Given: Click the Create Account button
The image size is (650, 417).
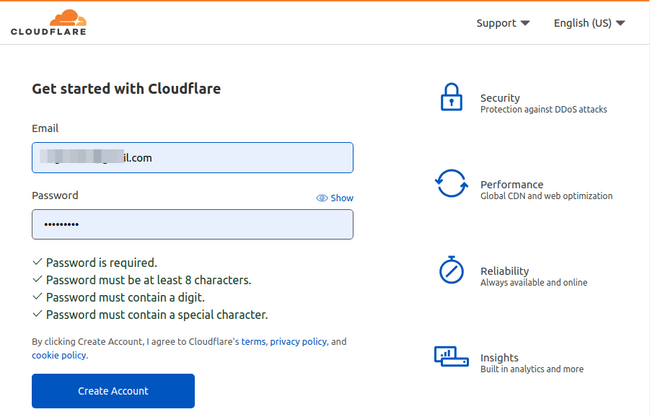Looking at the screenshot, I should 113,391.
